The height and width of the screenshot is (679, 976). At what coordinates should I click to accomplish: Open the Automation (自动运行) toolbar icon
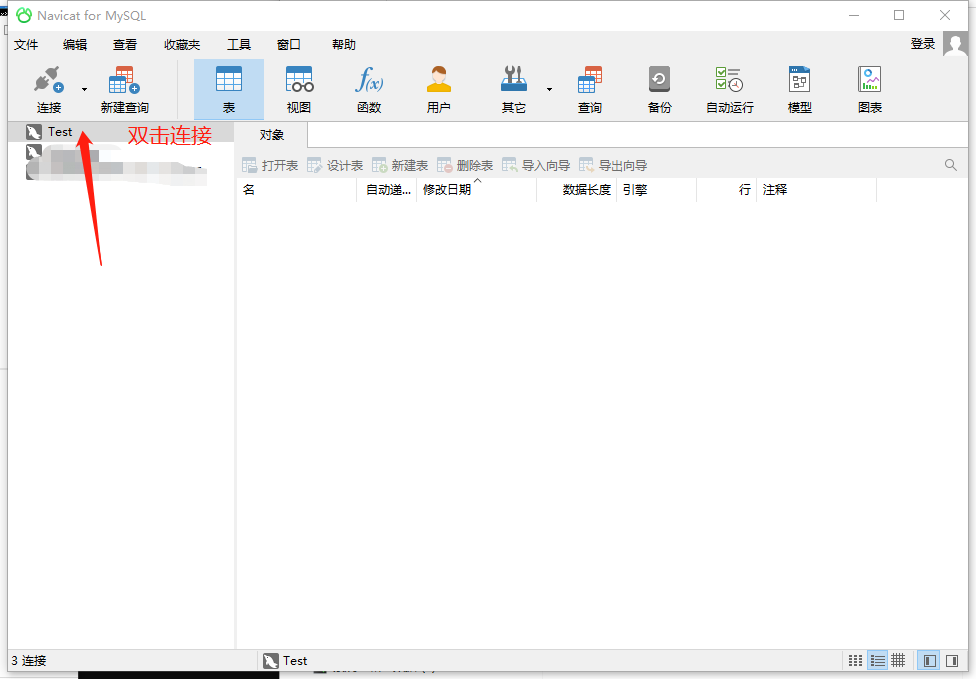pos(730,80)
